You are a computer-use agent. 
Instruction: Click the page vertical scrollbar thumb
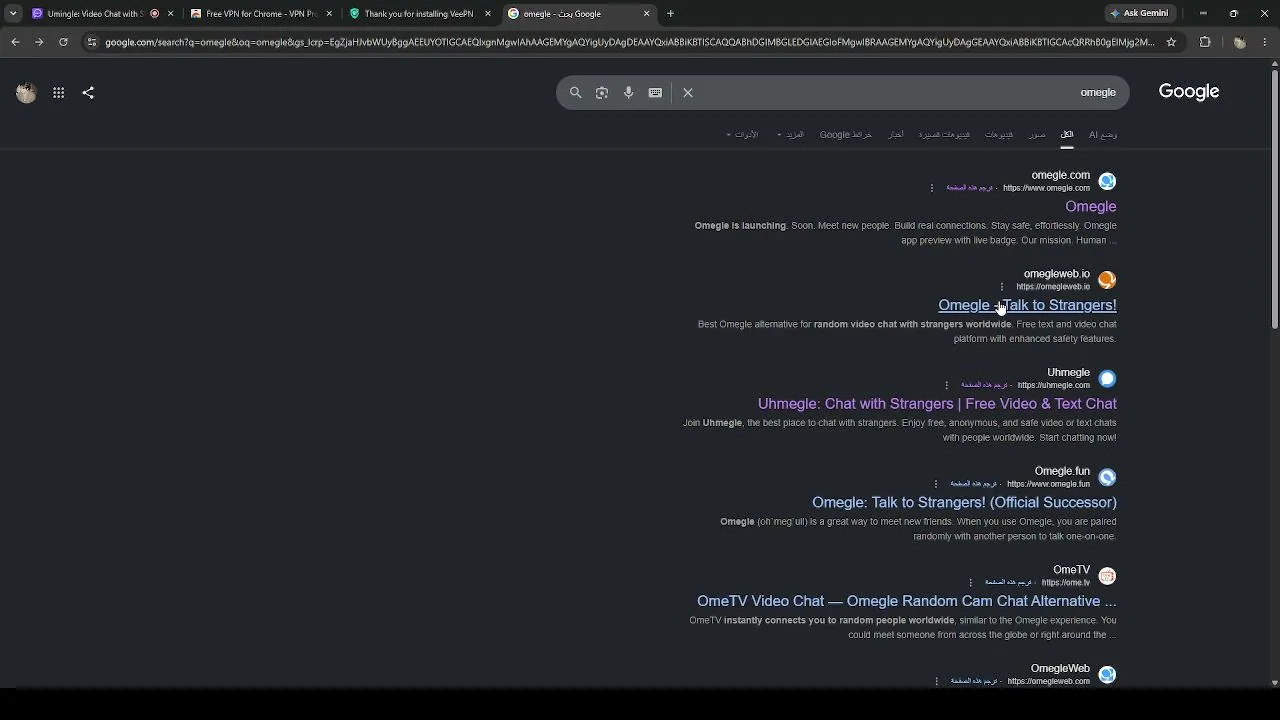coord(1275,199)
